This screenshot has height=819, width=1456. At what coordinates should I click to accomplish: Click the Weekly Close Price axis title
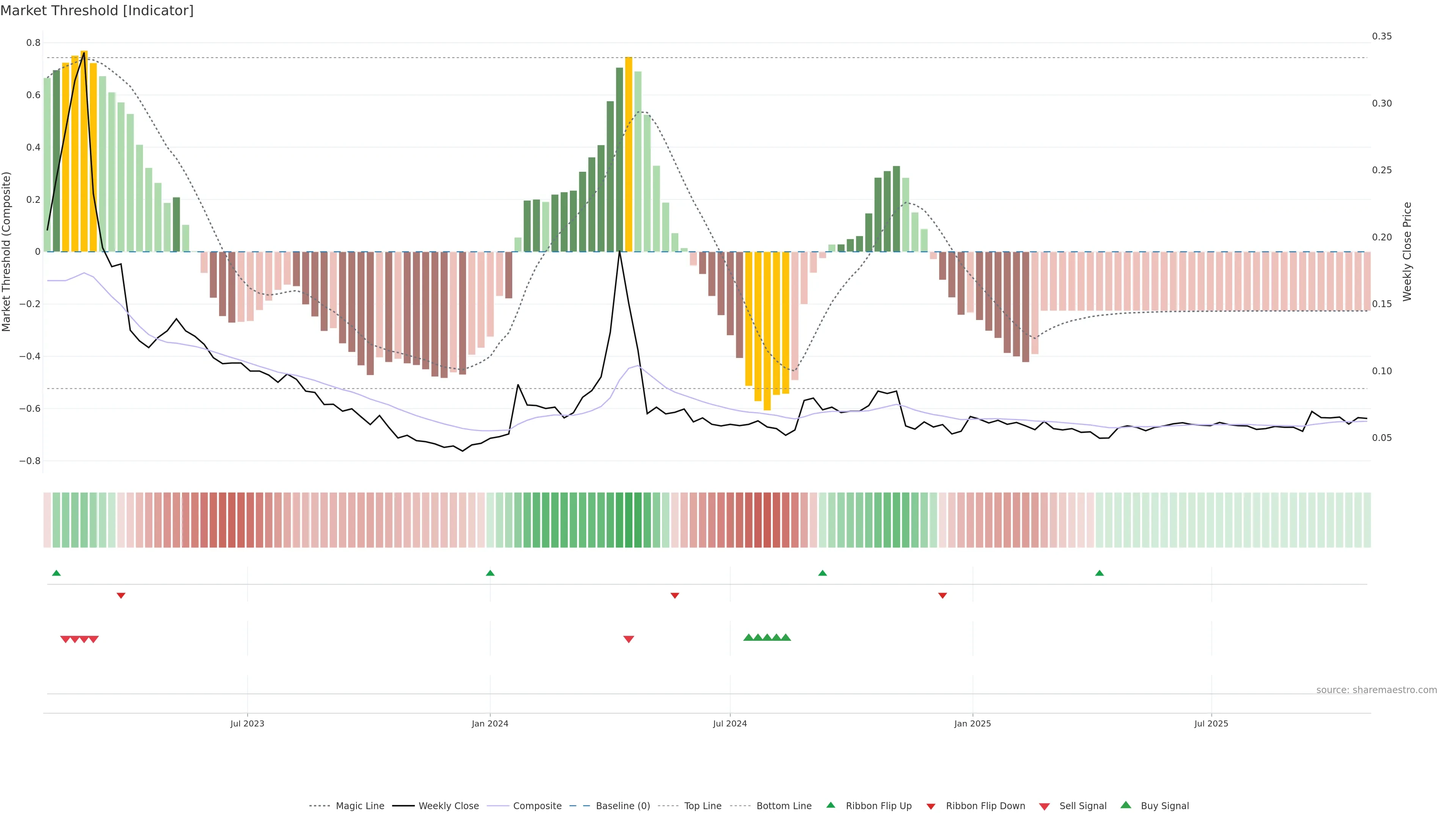(x=1407, y=251)
